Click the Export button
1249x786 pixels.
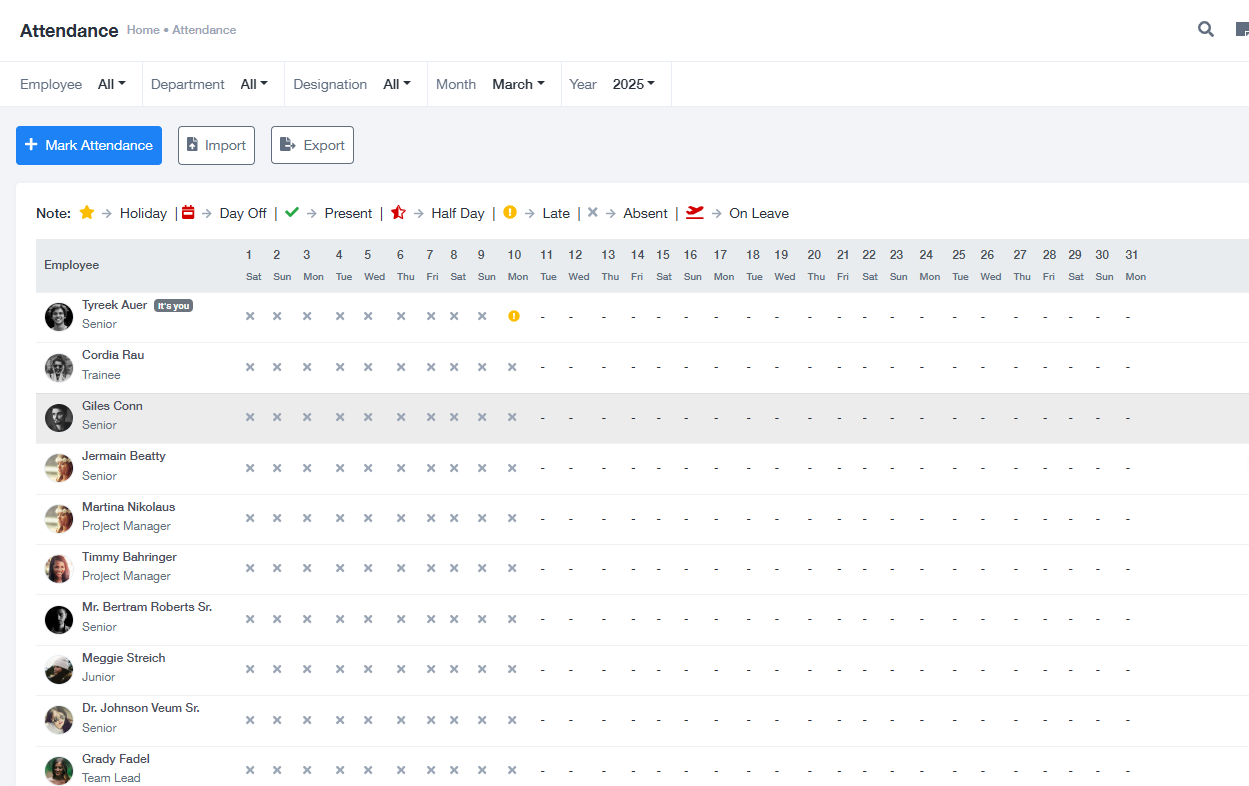pyautogui.click(x=312, y=145)
